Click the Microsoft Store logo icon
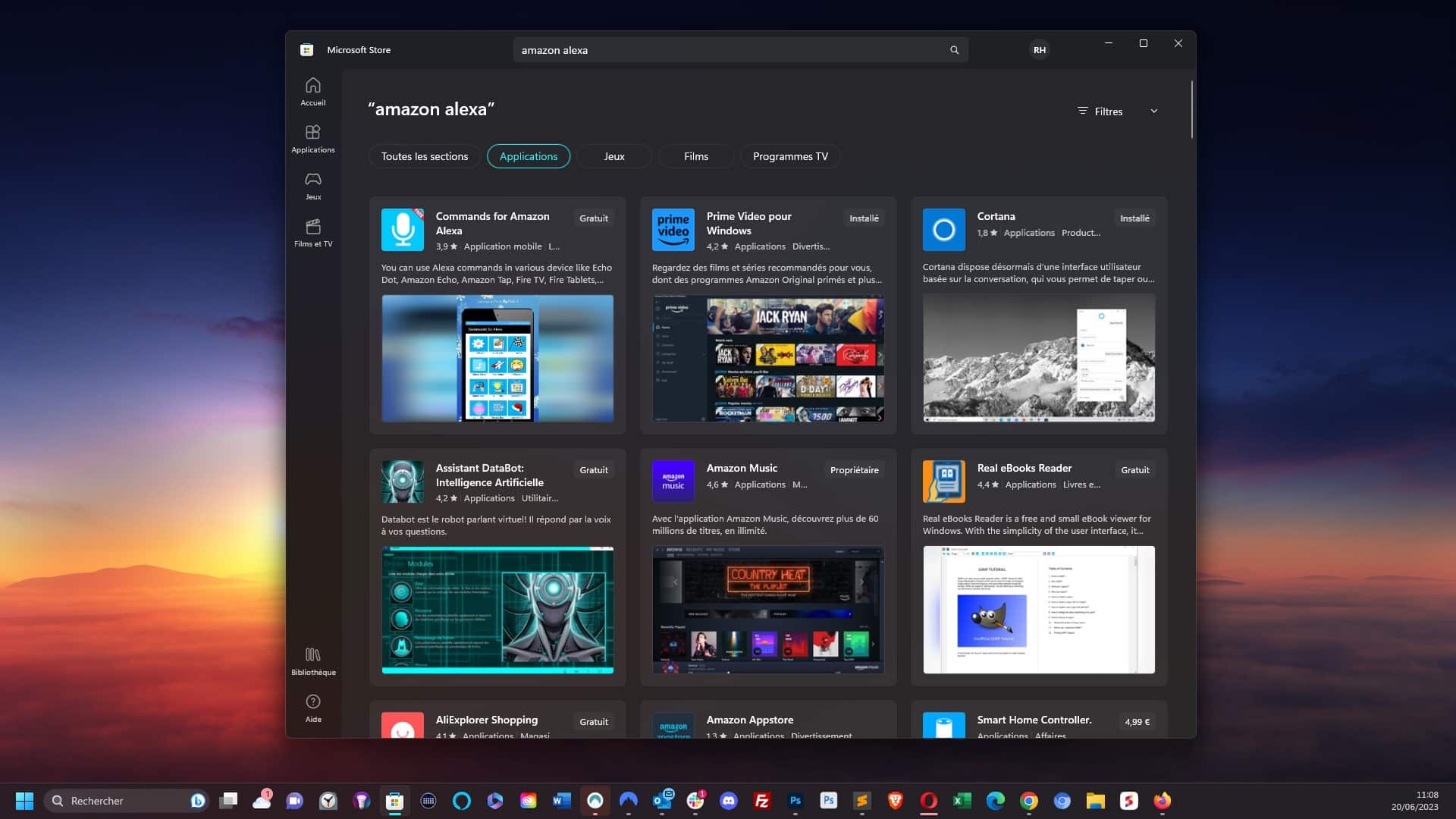Viewport: 1456px width, 819px height. pos(306,50)
